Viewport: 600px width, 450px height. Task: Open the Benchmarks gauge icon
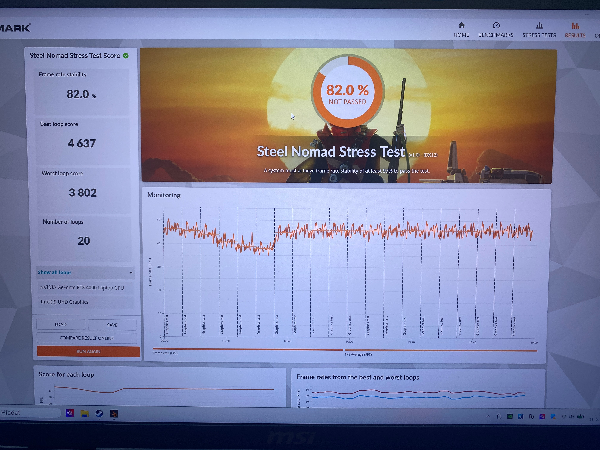(496, 26)
